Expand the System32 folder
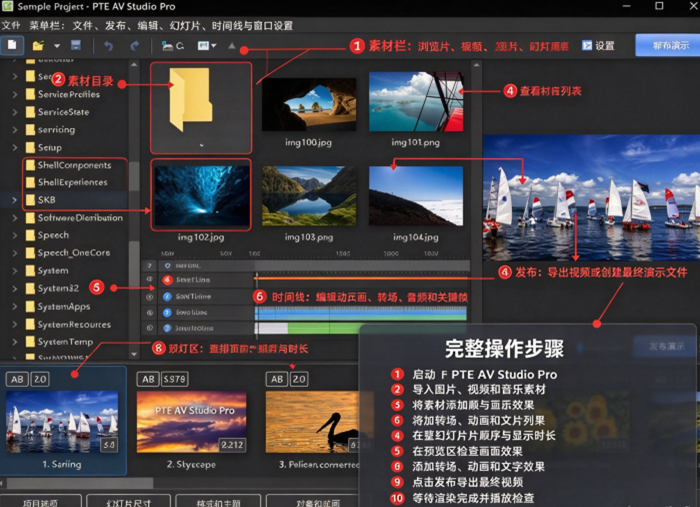Screen dimensions: 700x507 coord(15,289)
